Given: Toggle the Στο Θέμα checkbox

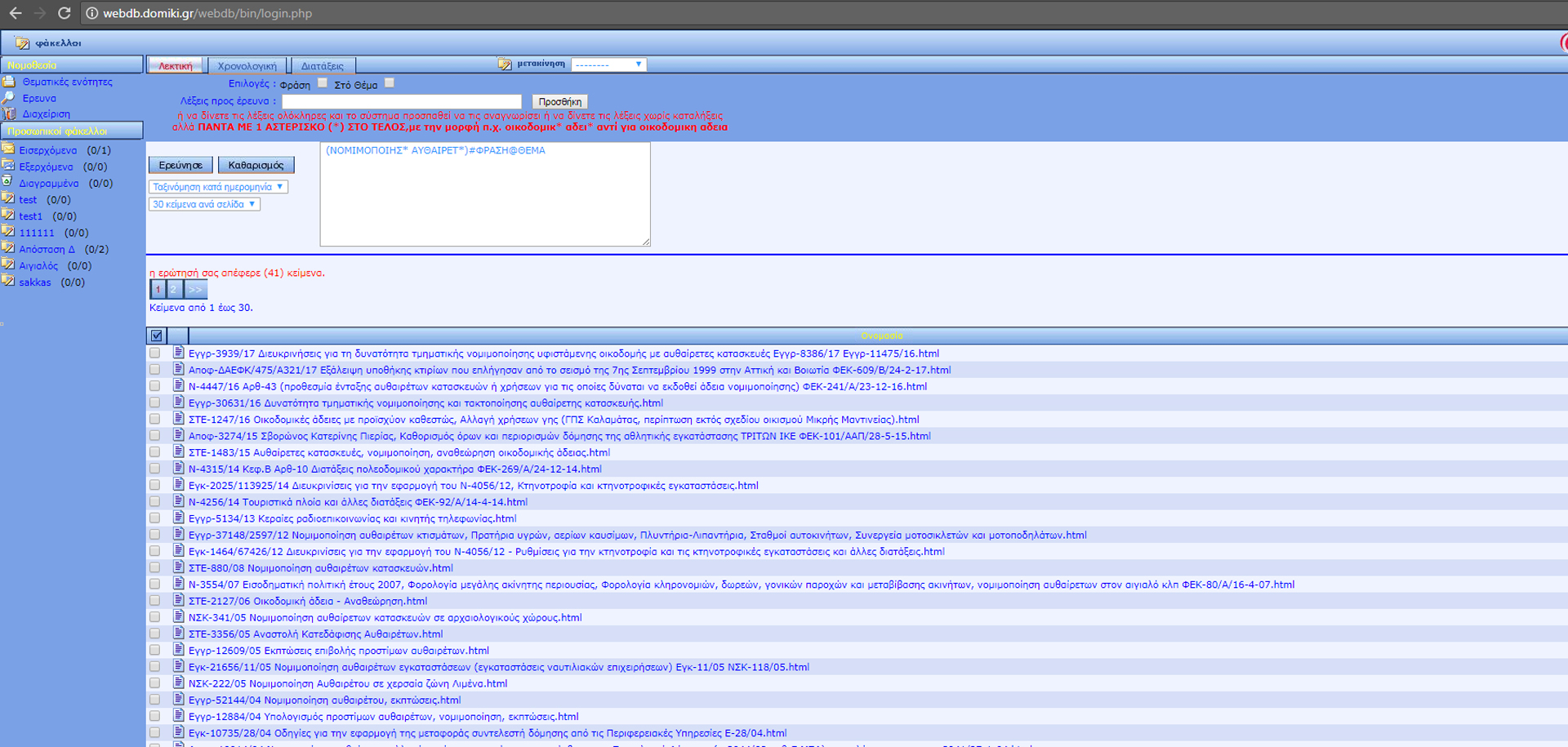Looking at the screenshot, I should pos(390,82).
